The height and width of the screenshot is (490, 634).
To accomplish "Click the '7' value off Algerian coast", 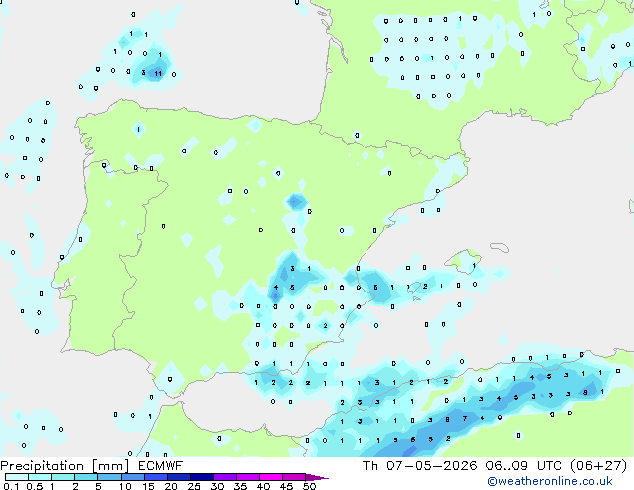I will tap(465, 418).
